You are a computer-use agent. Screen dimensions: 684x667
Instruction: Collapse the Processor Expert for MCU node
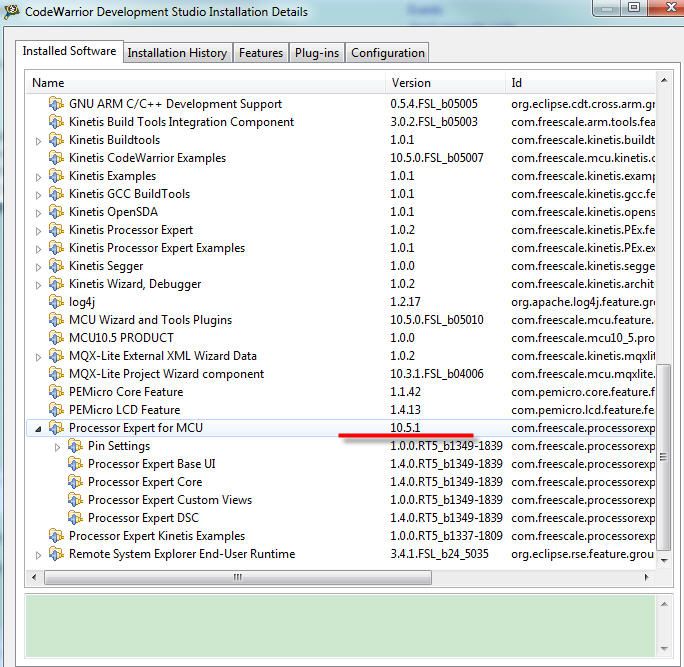(38, 429)
